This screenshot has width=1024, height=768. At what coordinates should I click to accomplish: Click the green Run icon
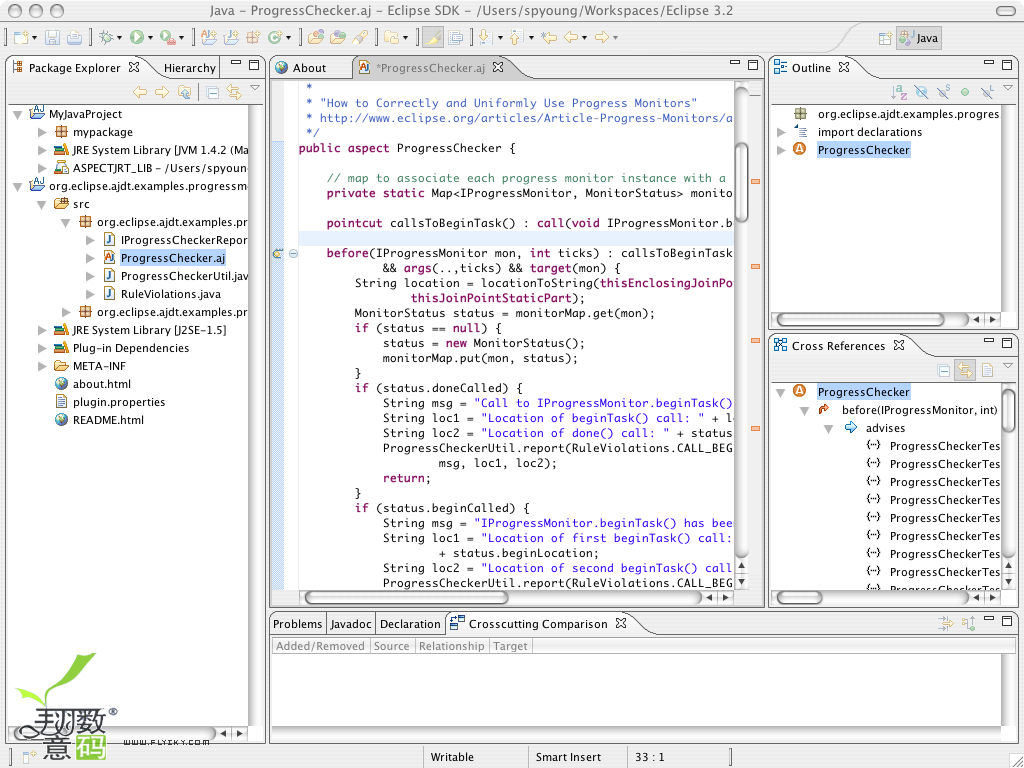(x=136, y=38)
